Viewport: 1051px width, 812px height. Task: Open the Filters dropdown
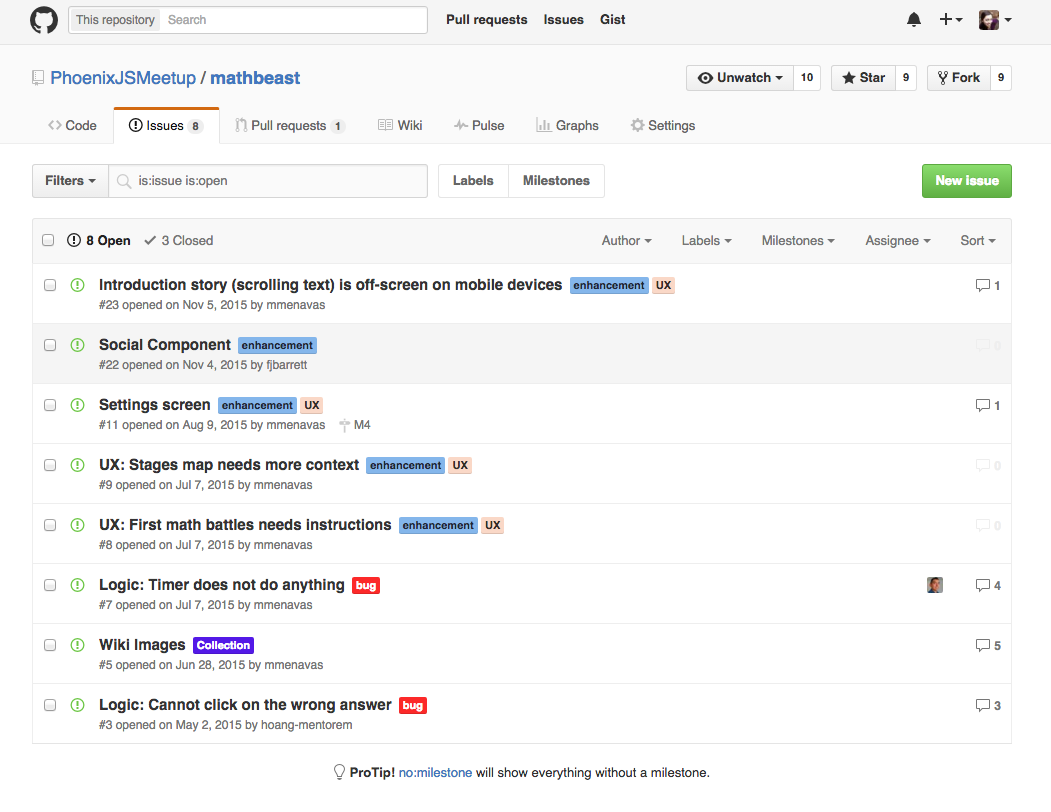[70, 181]
